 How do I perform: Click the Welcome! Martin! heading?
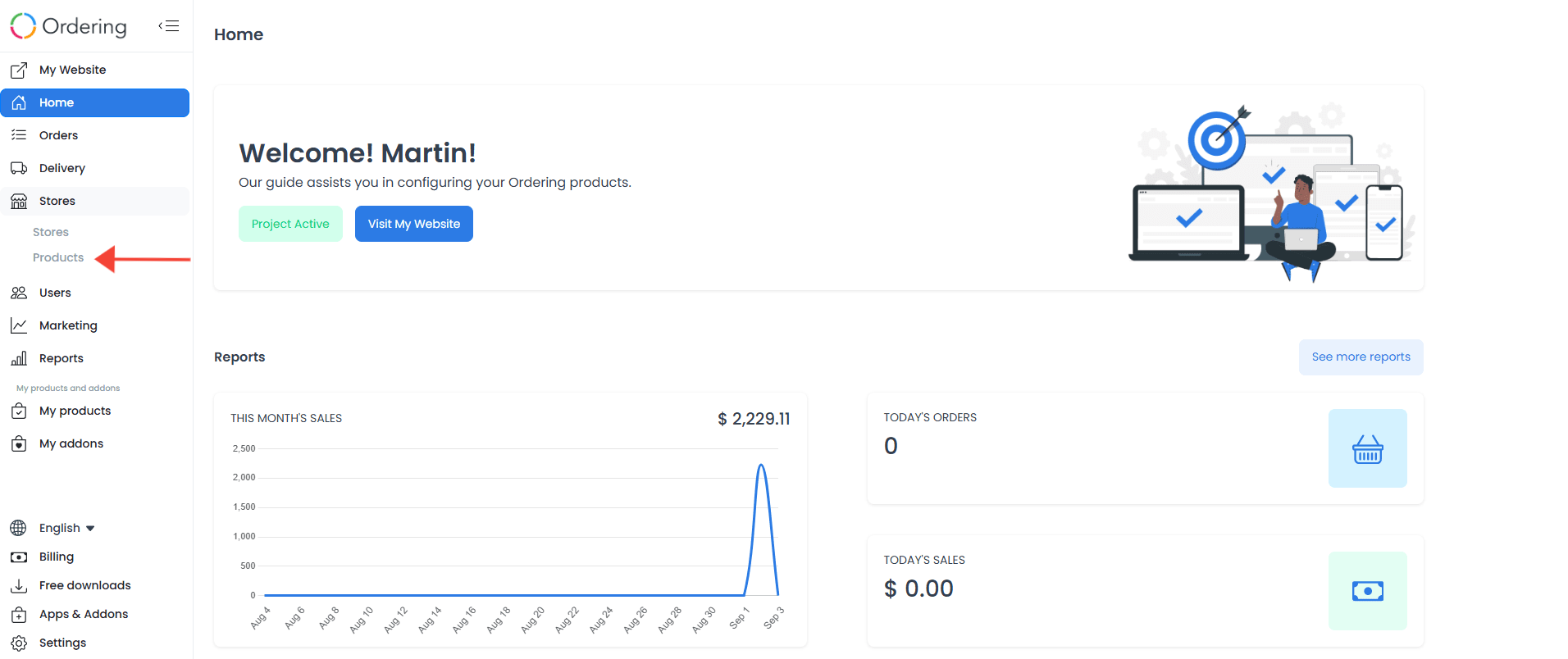(358, 153)
